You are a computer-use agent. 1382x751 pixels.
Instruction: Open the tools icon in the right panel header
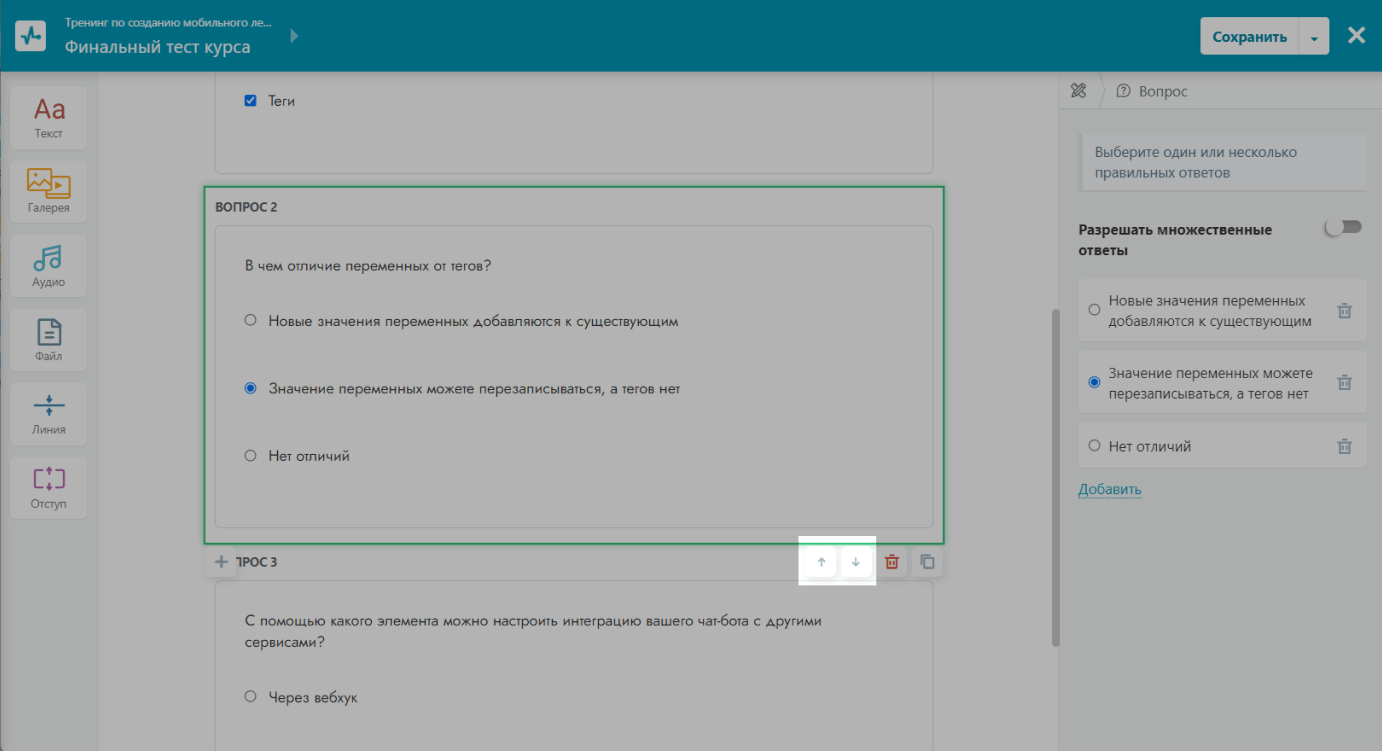(x=1078, y=91)
